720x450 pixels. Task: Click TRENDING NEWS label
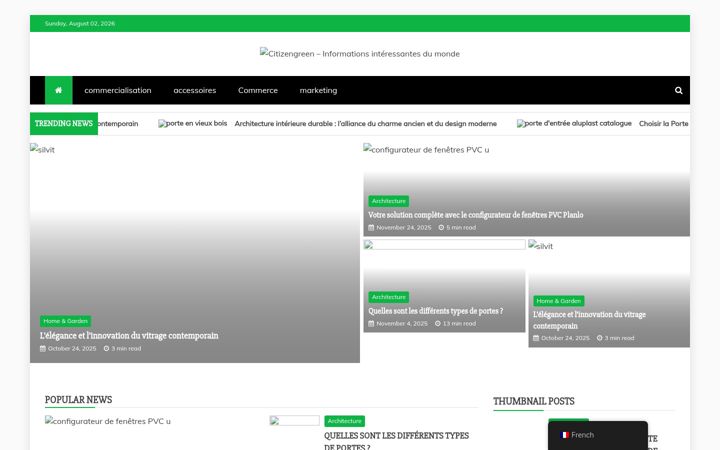64,124
